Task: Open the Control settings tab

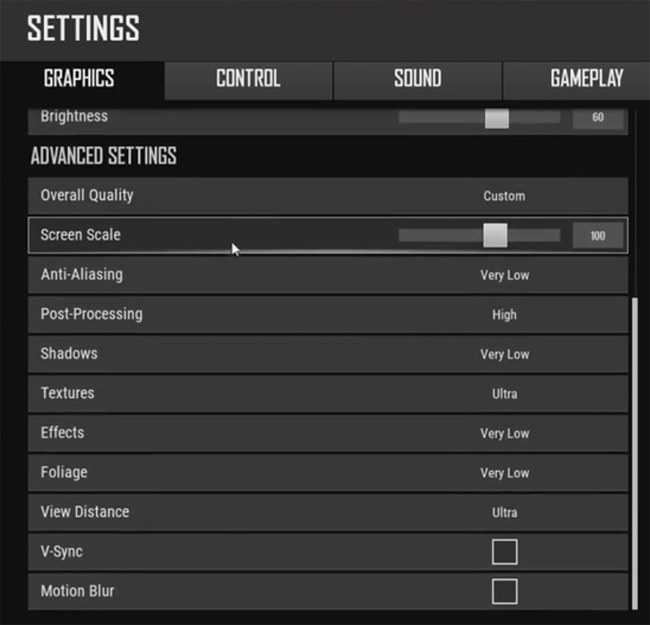Action: coord(248,79)
